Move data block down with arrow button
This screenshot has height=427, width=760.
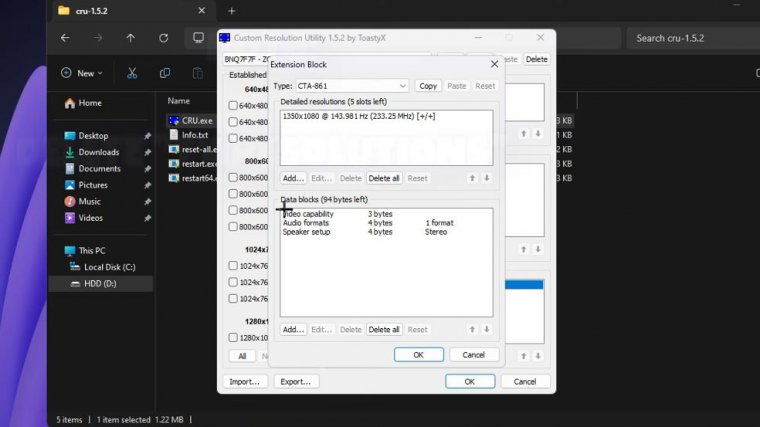pyautogui.click(x=487, y=329)
